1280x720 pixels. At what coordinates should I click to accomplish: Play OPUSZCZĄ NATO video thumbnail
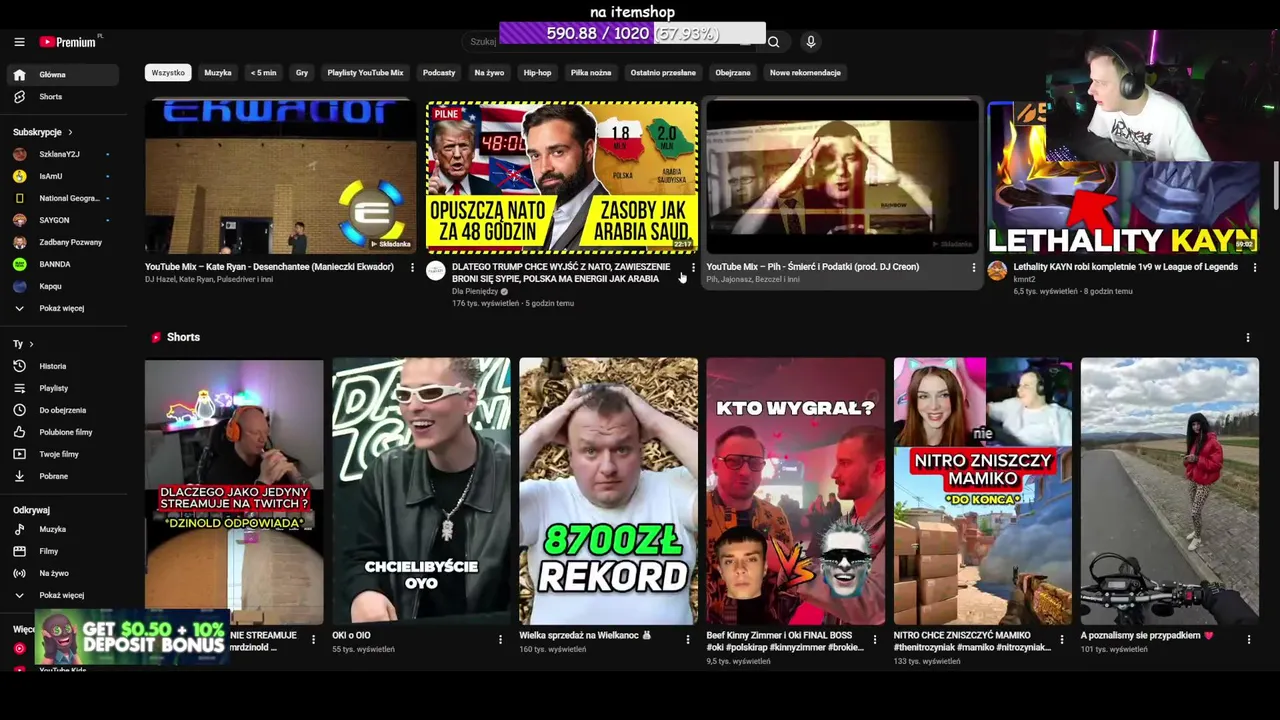pyautogui.click(x=562, y=177)
